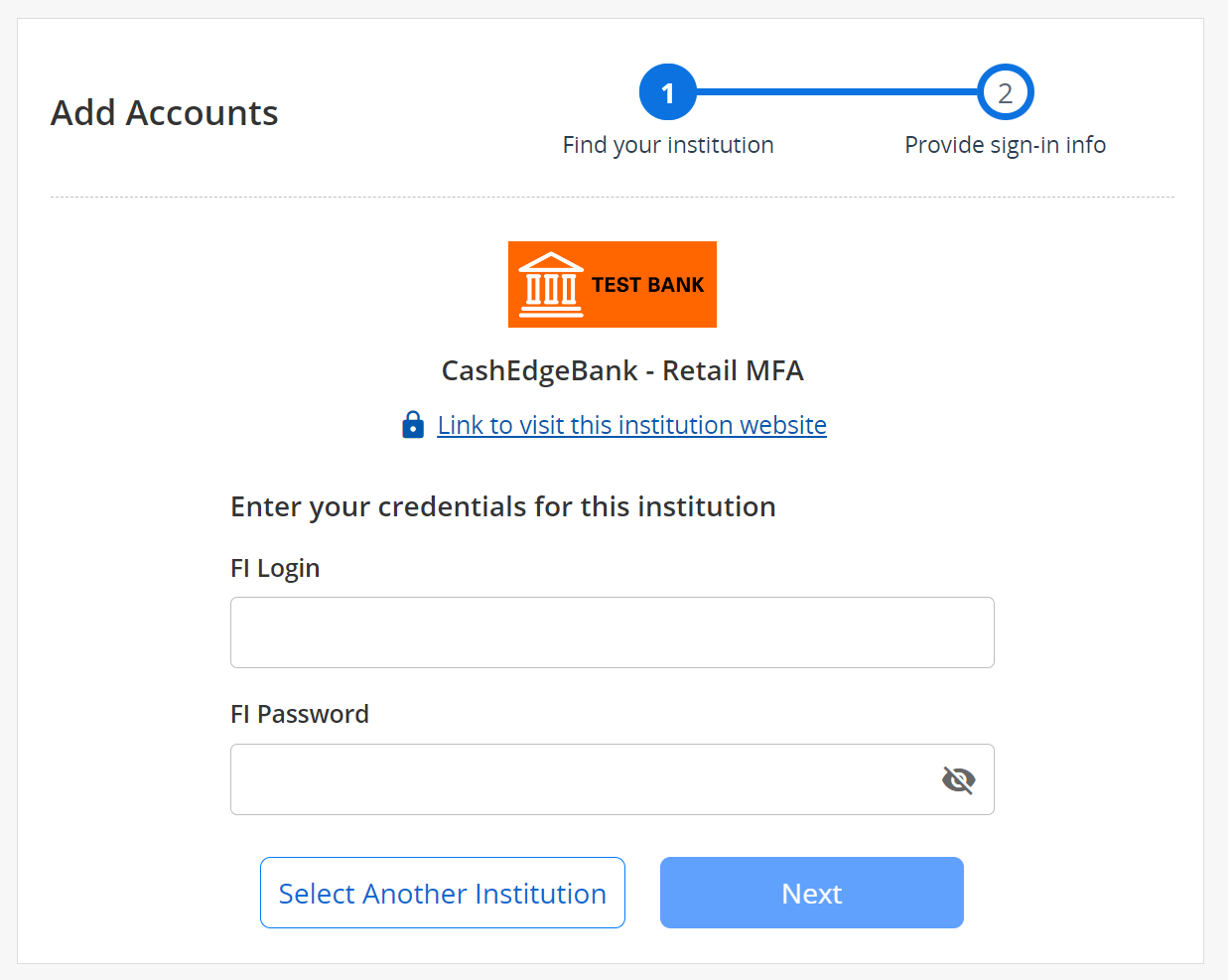The height and width of the screenshot is (980, 1231).
Task: Click the "TEST BANK" text in the logo
Action: [647, 285]
